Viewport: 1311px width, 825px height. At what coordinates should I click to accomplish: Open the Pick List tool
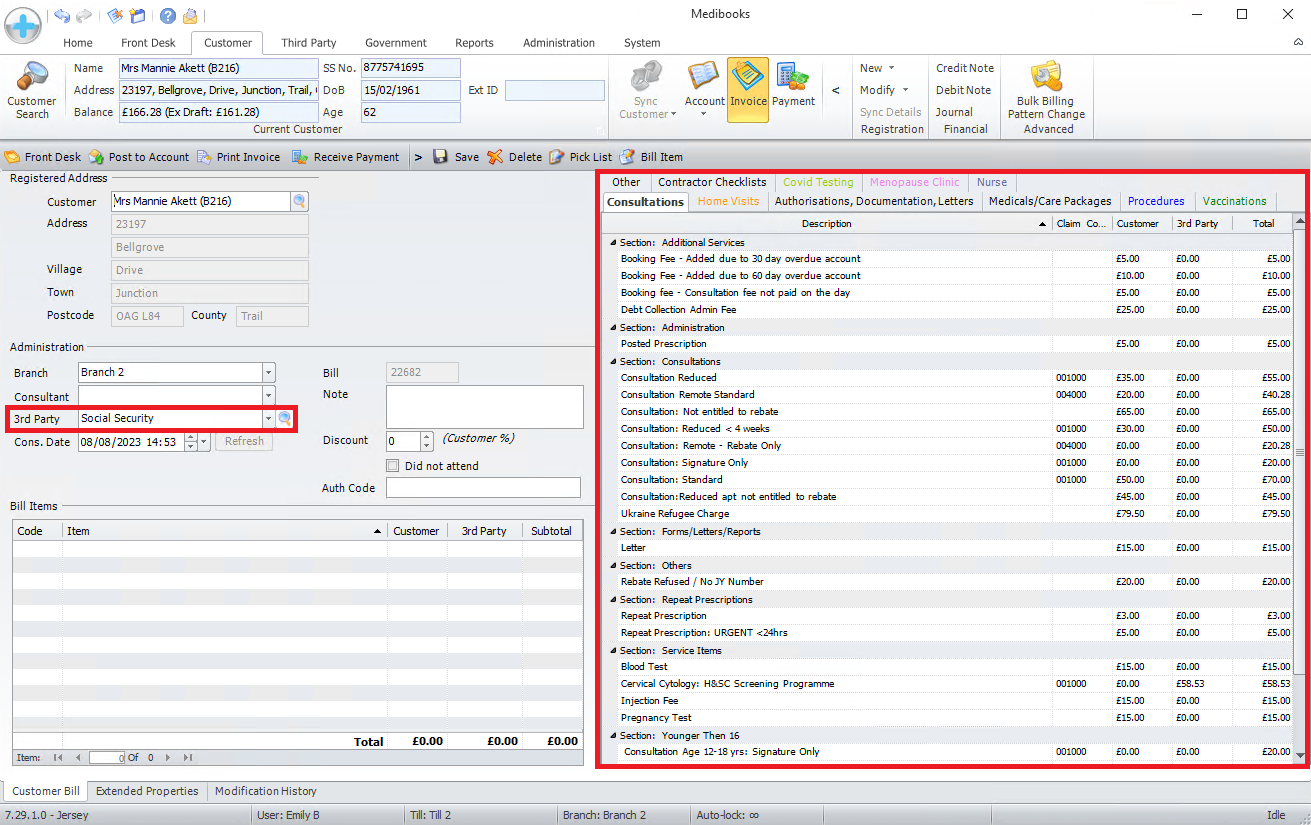point(581,157)
